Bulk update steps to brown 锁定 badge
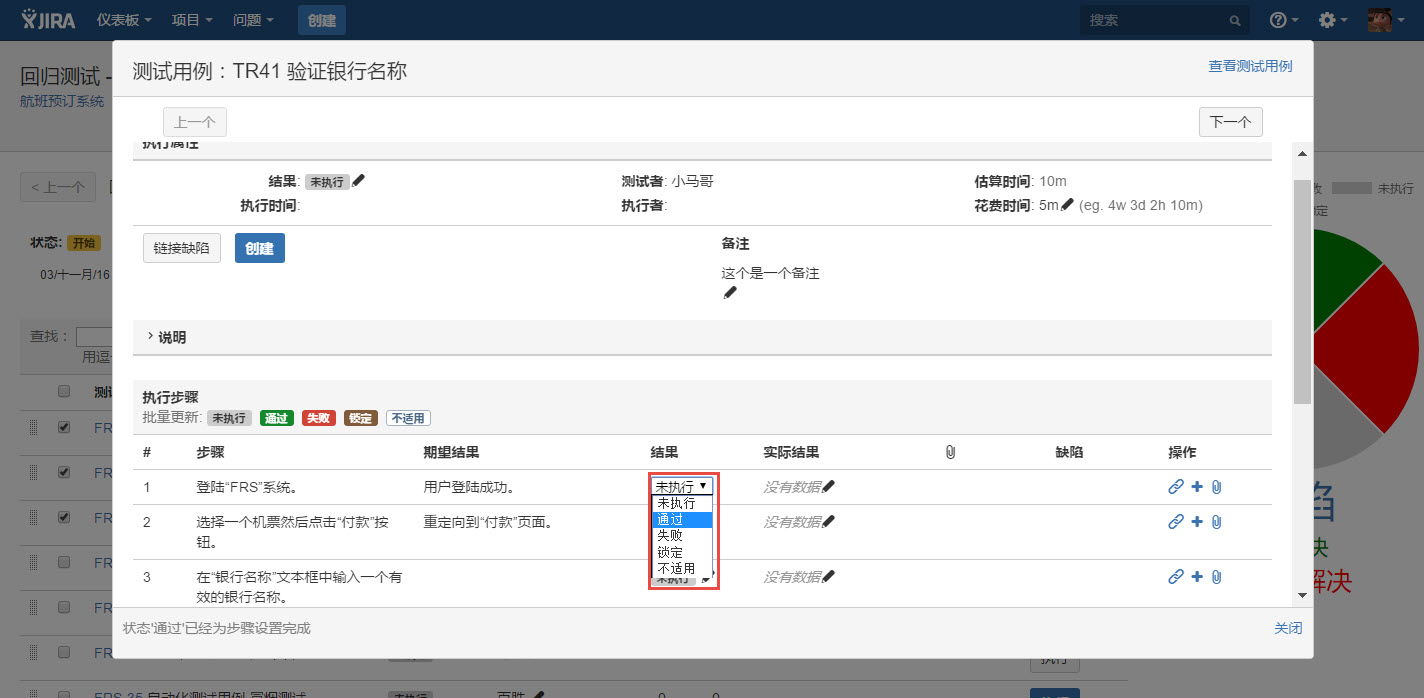This screenshot has width=1424, height=698. pos(361,418)
